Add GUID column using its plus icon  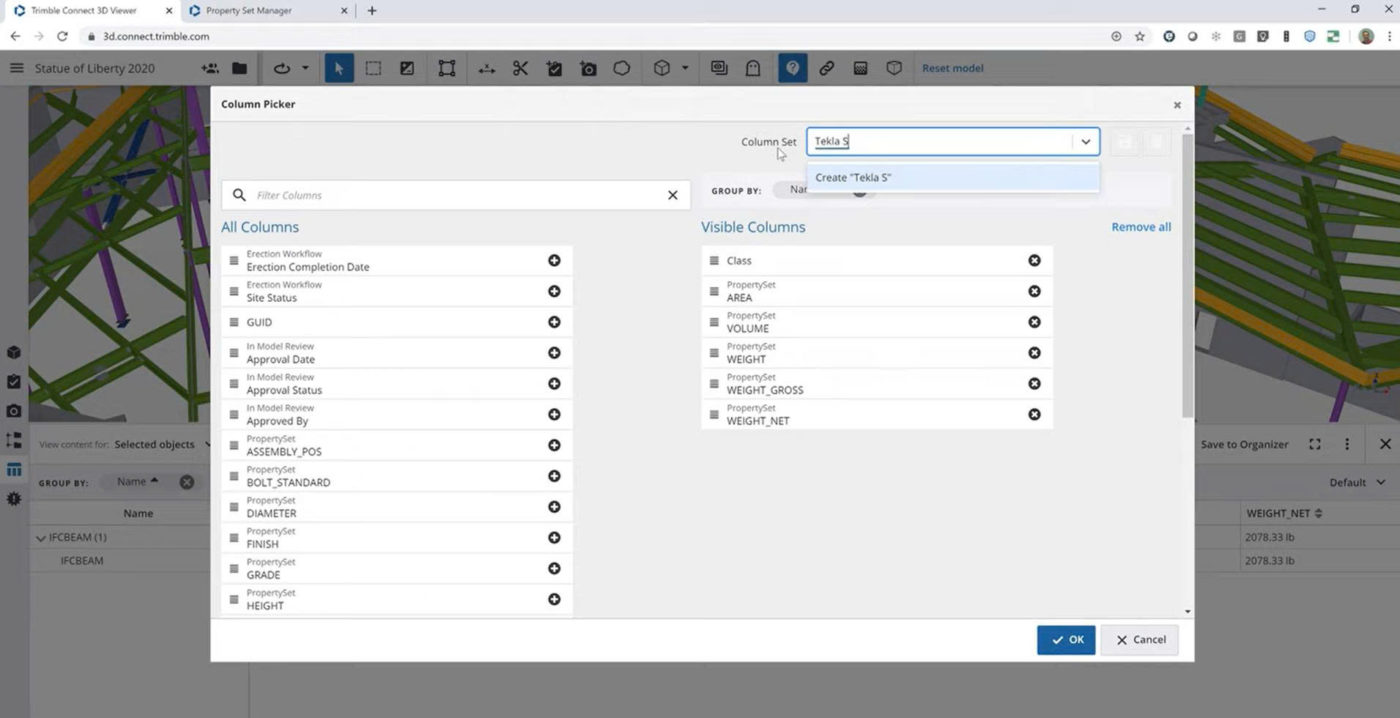[x=554, y=322]
